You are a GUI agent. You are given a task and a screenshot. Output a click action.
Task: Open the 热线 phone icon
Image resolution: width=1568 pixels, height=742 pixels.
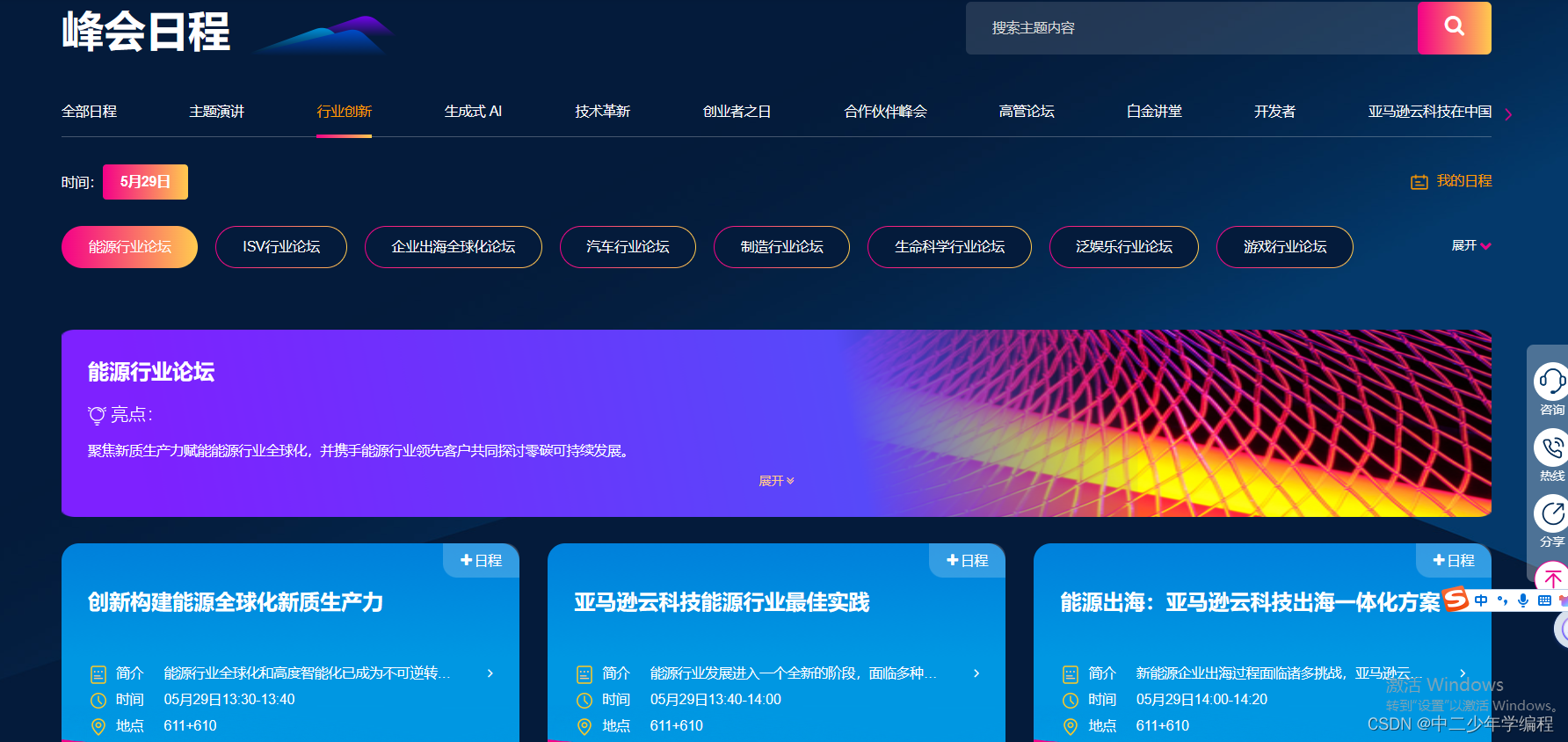(1551, 447)
